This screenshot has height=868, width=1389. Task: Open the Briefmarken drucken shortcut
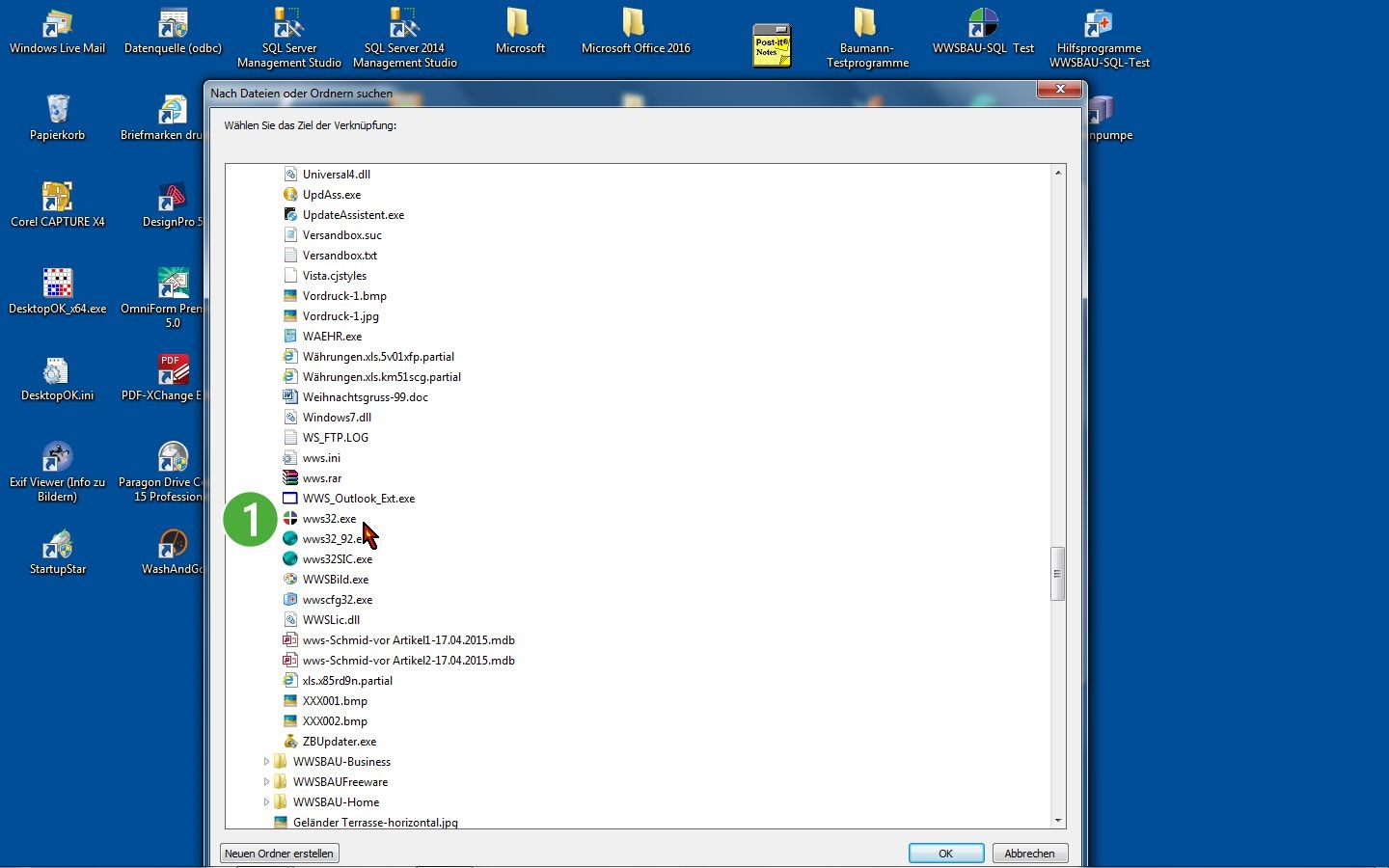point(162,118)
